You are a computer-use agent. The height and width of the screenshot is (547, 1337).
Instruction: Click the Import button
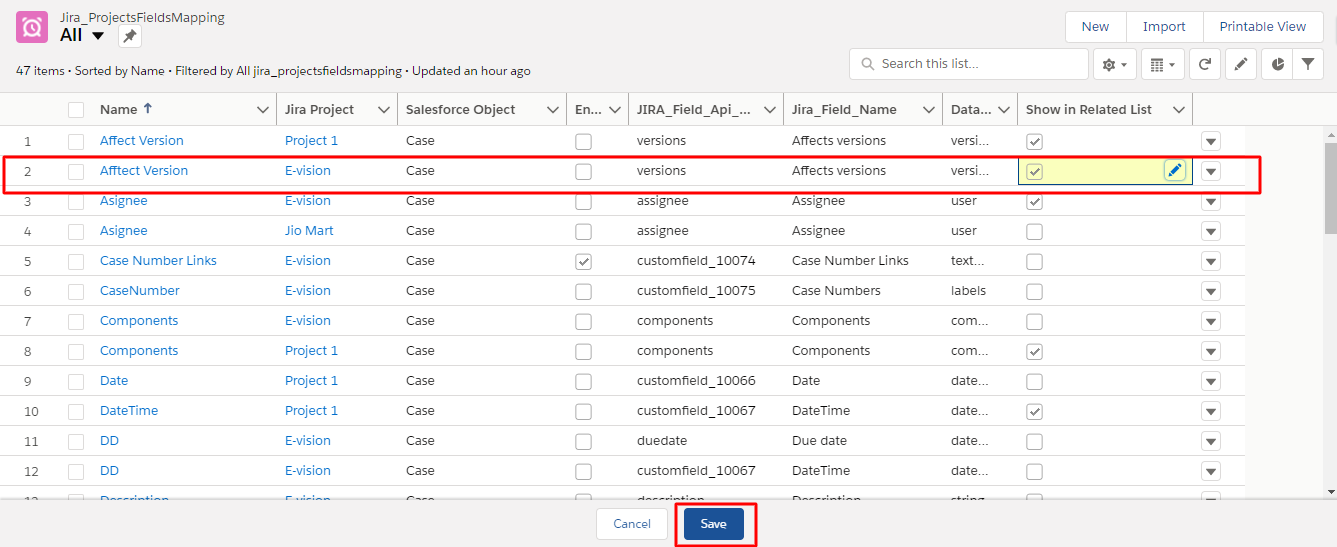point(1164,27)
